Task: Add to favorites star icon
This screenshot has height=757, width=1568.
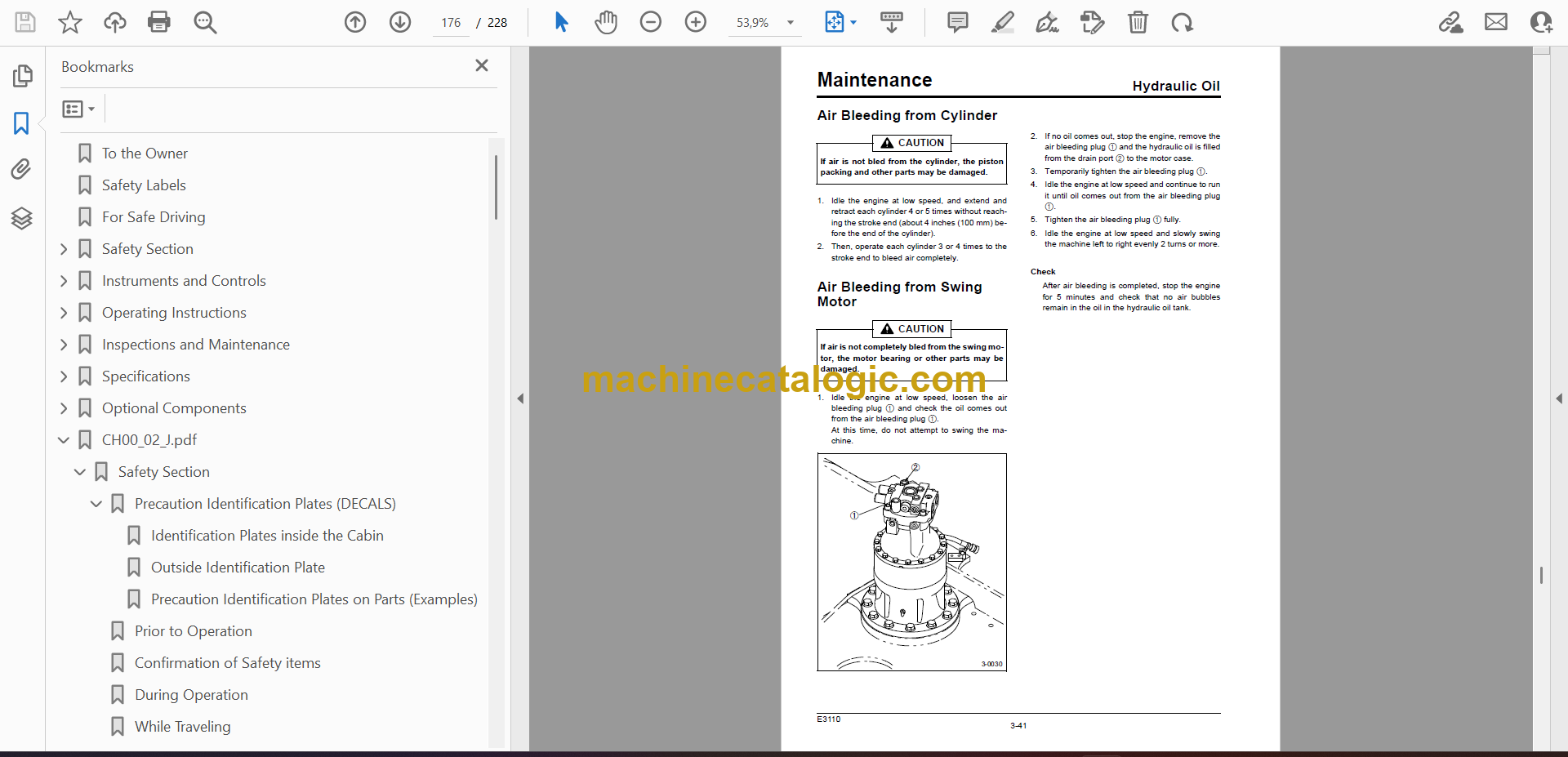Action: [70, 22]
